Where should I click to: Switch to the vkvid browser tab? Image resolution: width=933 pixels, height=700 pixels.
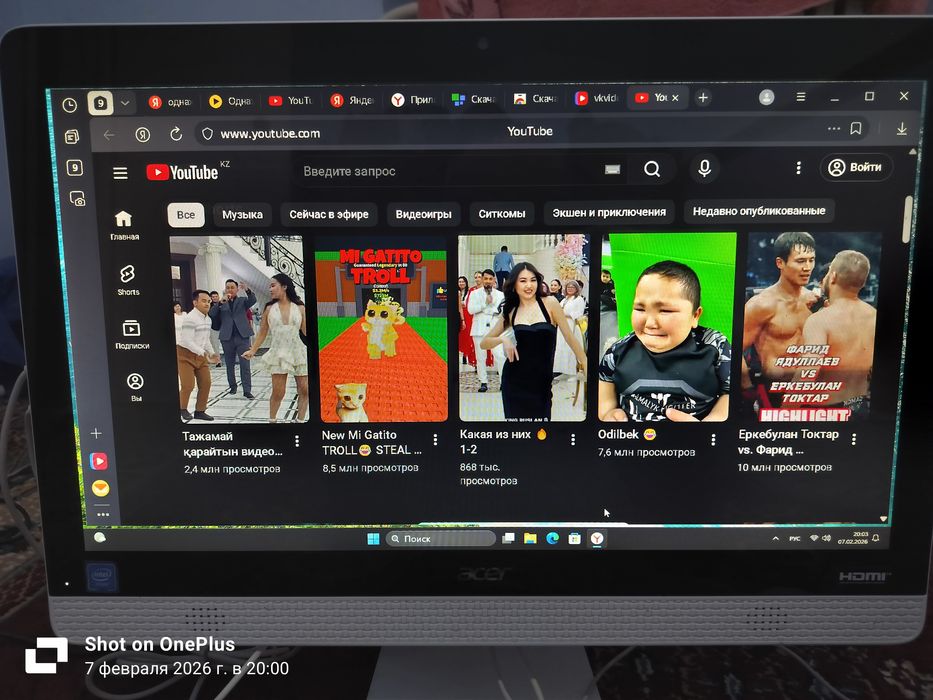click(x=597, y=98)
